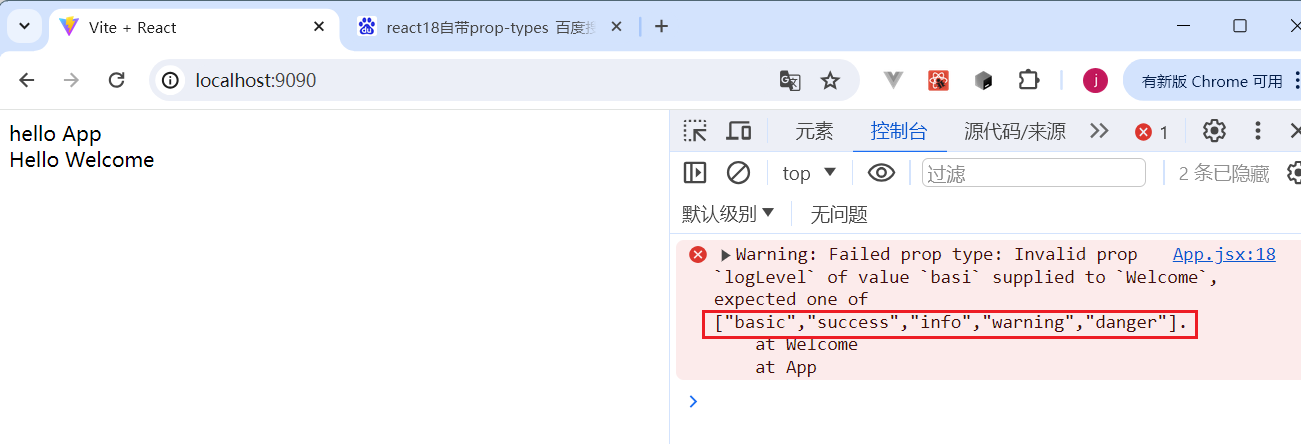This screenshot has height=444, width=1301.
Task: Click the at App stack line
Action: 786,367
